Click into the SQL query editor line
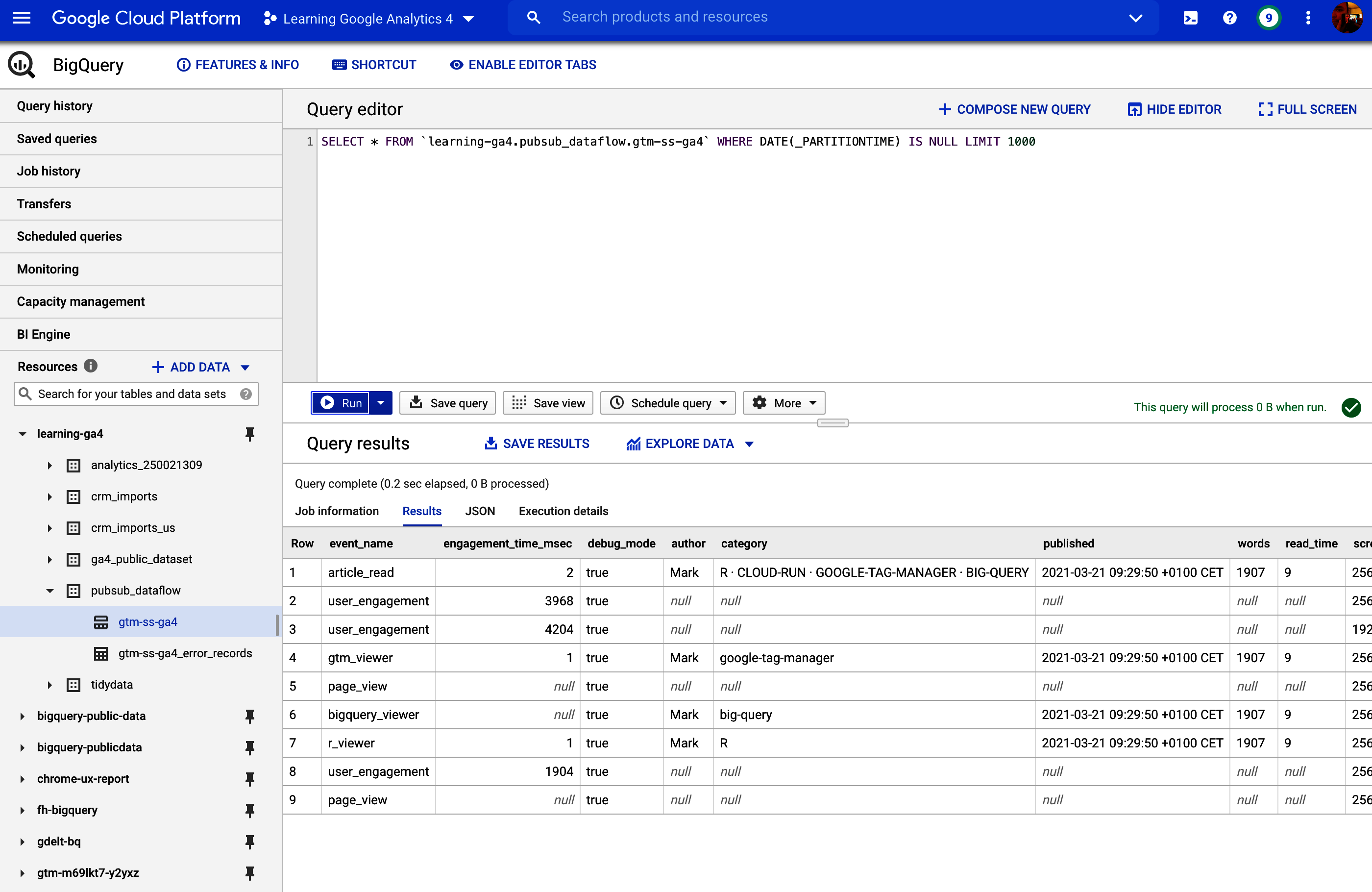 (x=678, y=142)
